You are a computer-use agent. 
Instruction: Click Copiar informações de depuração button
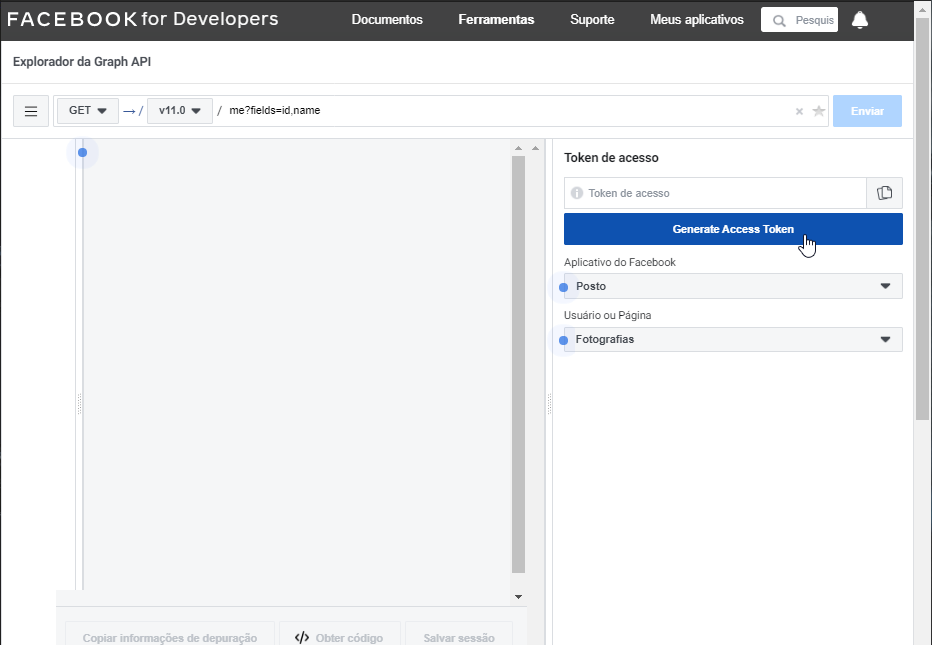170,636
